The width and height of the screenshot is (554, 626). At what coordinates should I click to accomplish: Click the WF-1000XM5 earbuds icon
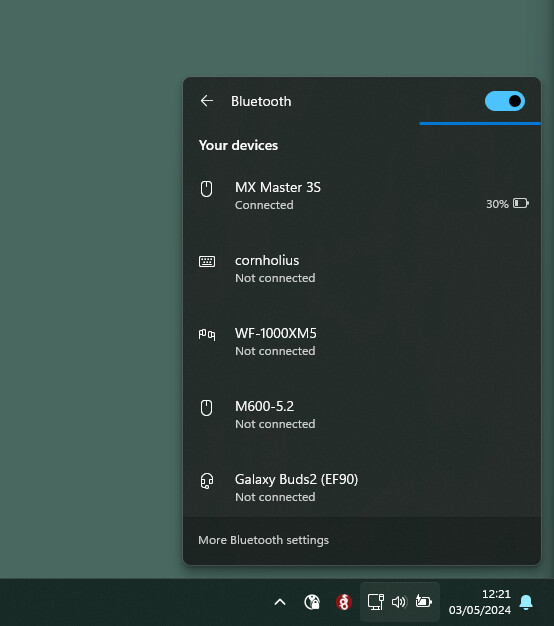pos(207,334)
